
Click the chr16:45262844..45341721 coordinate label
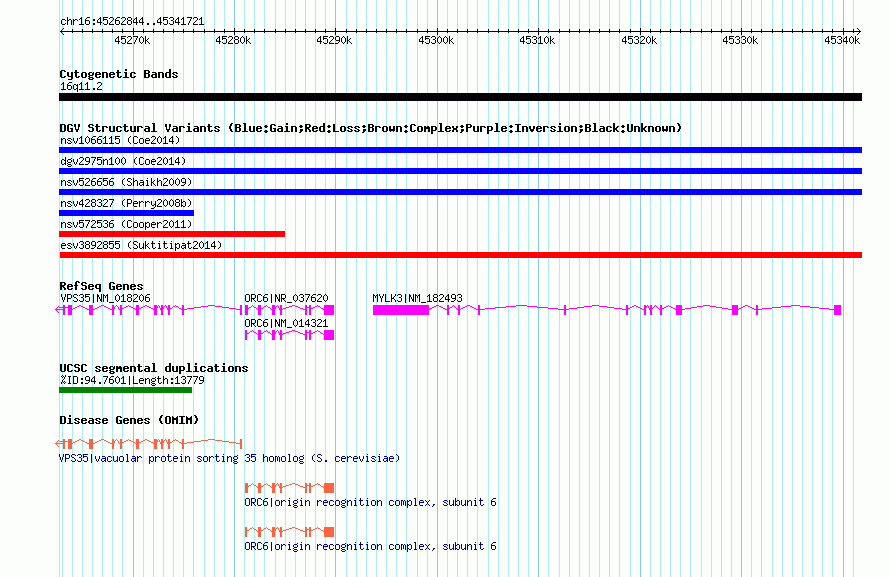pyautogui.click(x=132, y=21)
